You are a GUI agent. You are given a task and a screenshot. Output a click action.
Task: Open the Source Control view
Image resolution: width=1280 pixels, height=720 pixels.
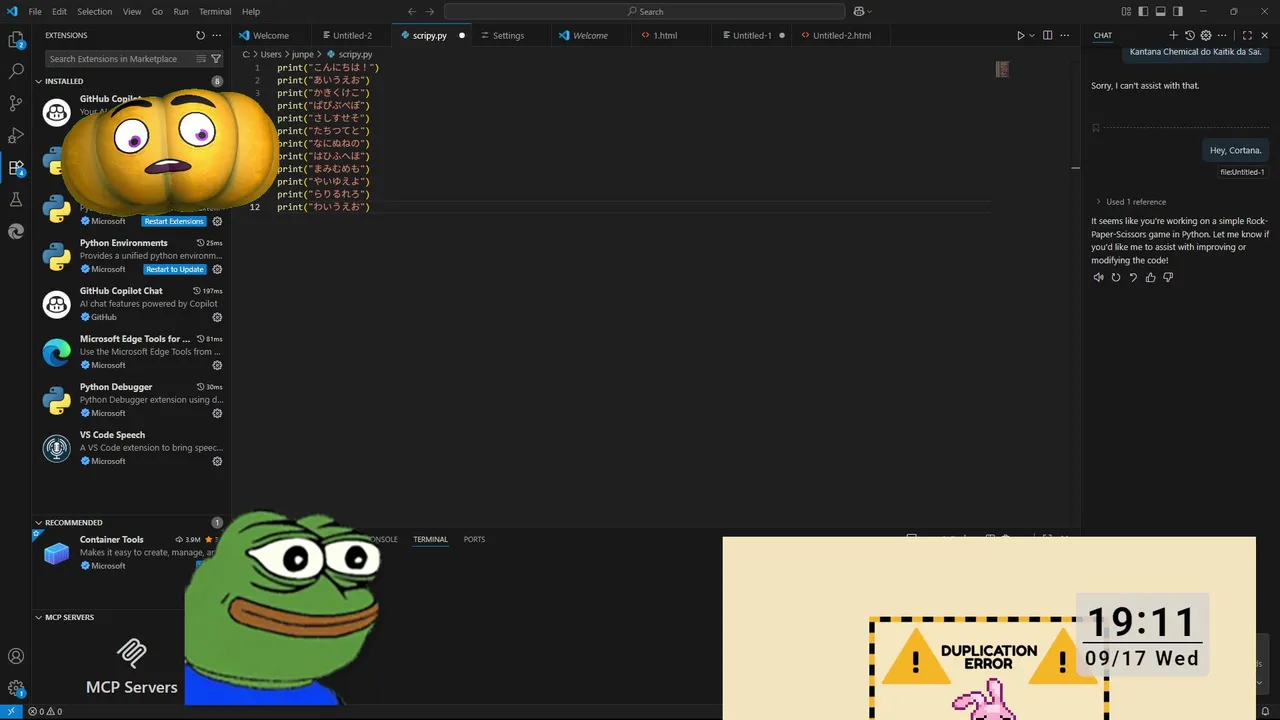[16, 103]
